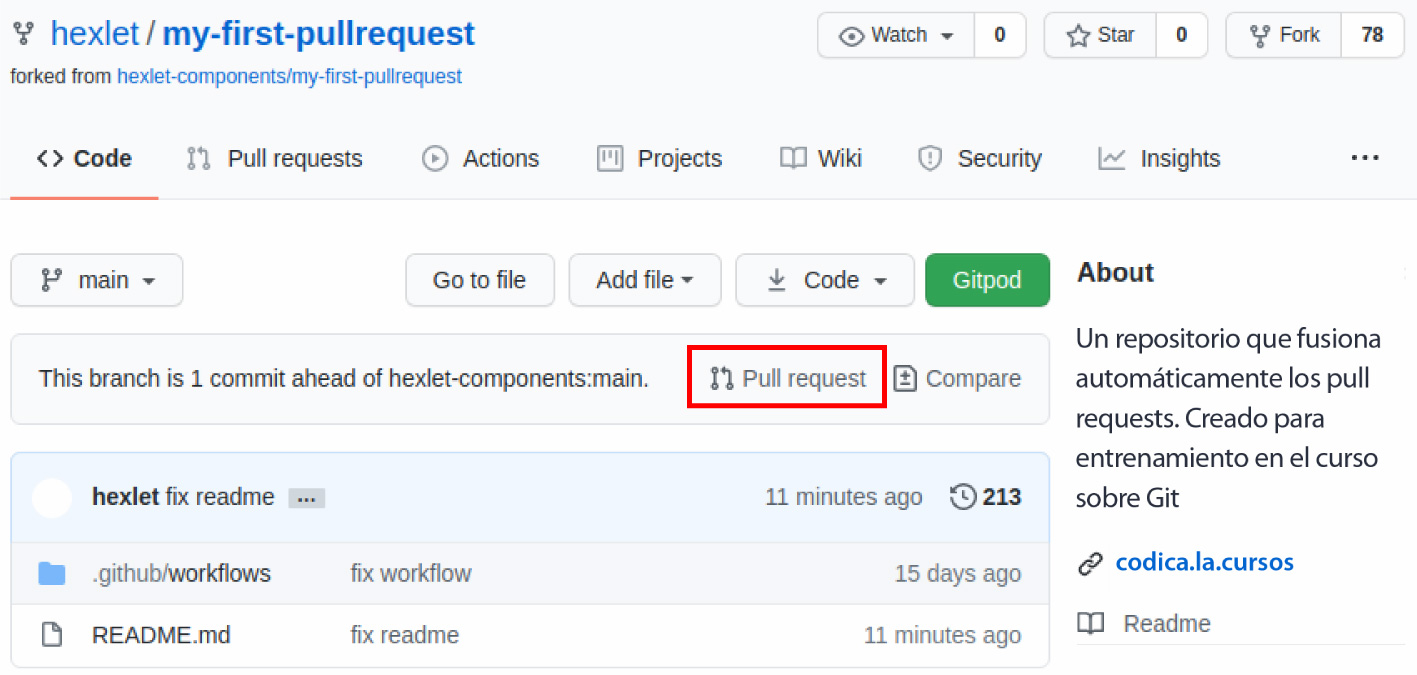Click the highlighted Pull request button
Viewport: 1417px width, 675px height.
pos(787,378)
